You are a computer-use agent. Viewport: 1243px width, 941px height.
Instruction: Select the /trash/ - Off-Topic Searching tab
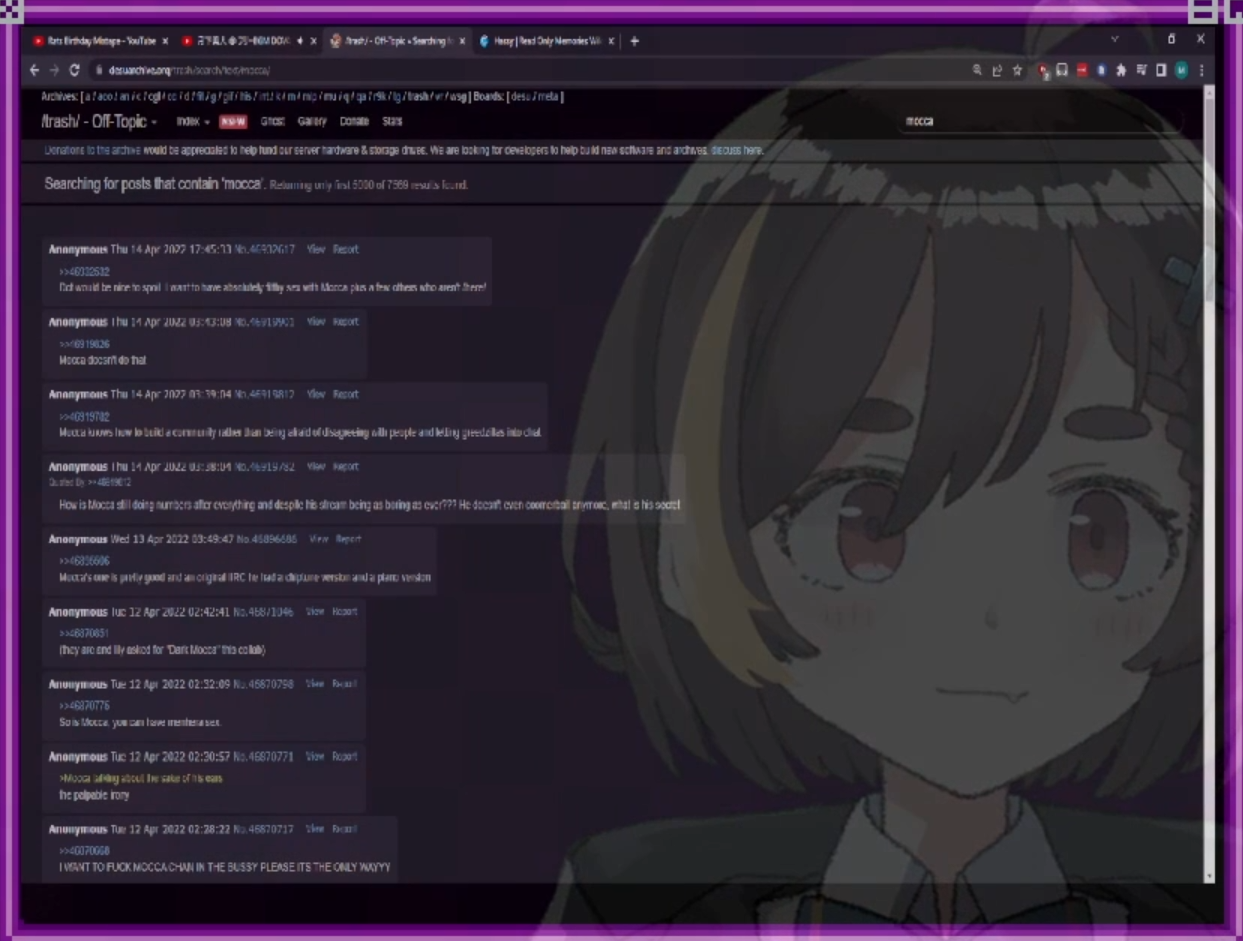(x=398, y=41)
